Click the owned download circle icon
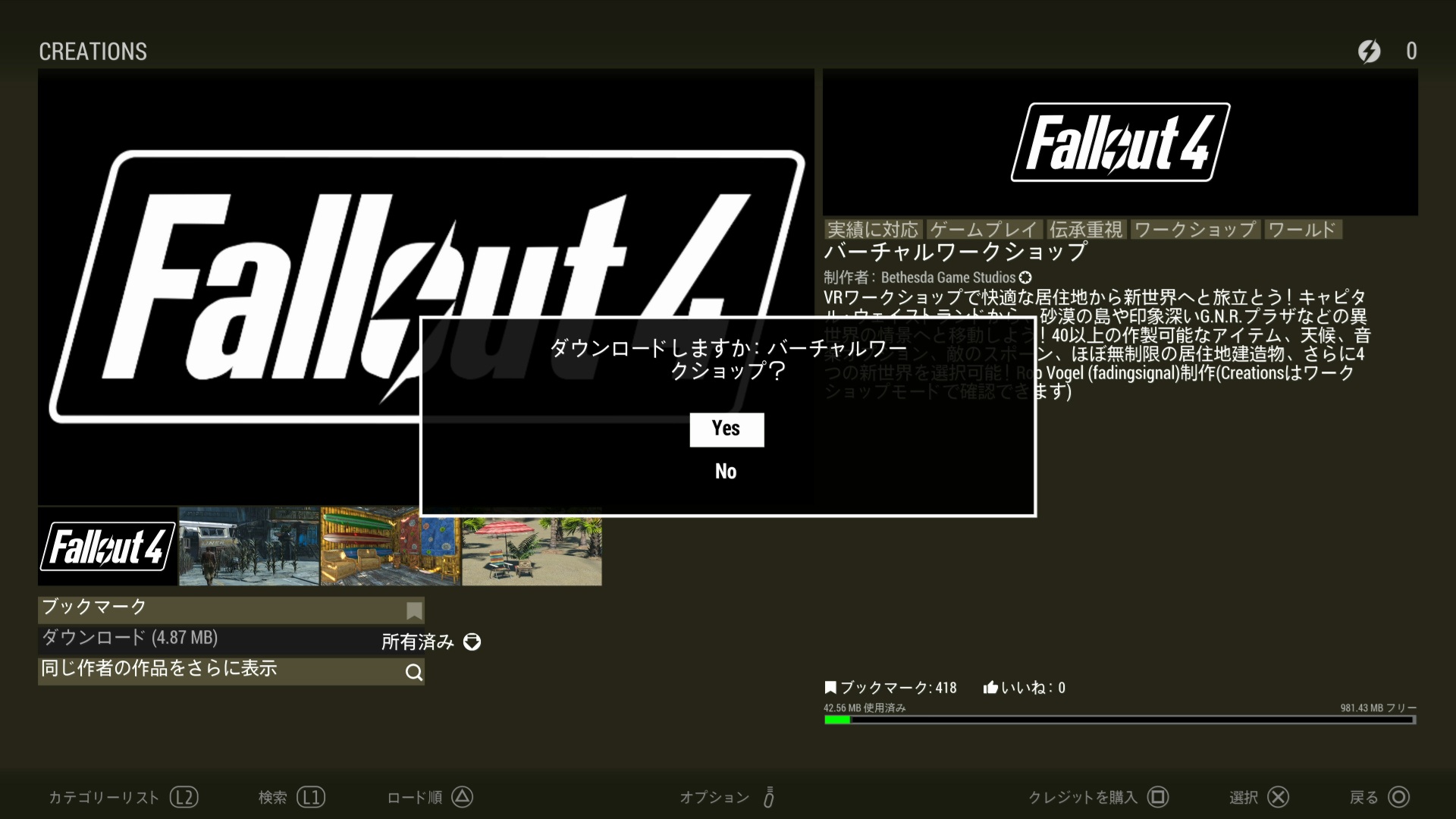This screenshot has height=819, width=1456. [472, 642]
